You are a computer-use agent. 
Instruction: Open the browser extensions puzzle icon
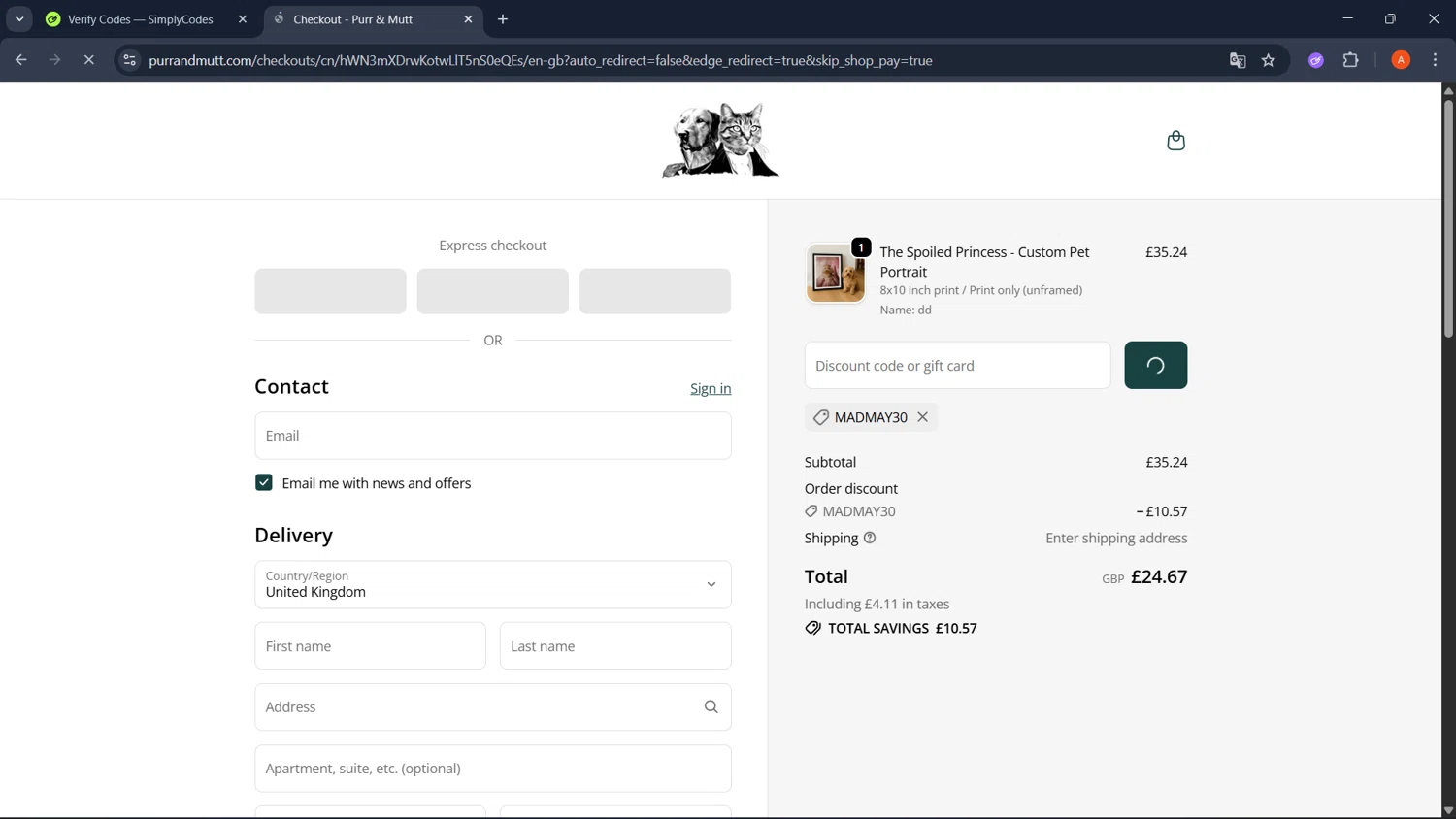pyautogui.click(x=1351, y=60)
